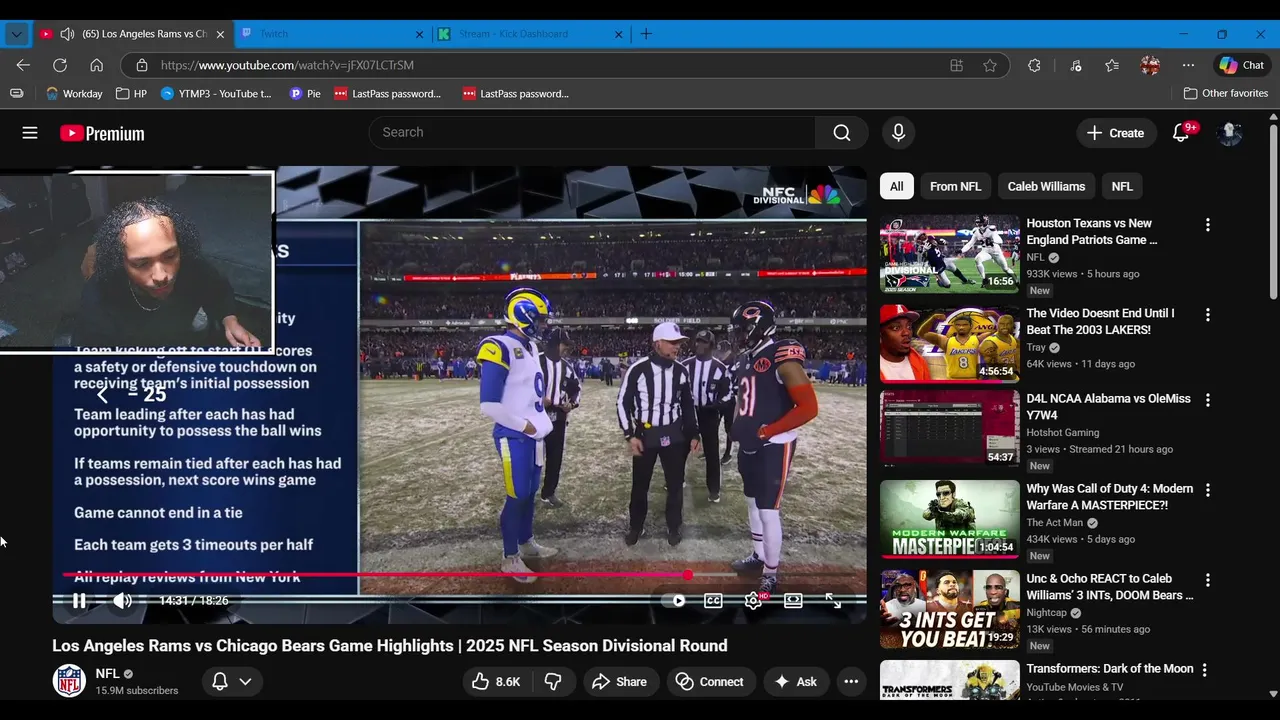Open the Create button
Screen dimensions: 1280x720
(x=1115, y=133)
